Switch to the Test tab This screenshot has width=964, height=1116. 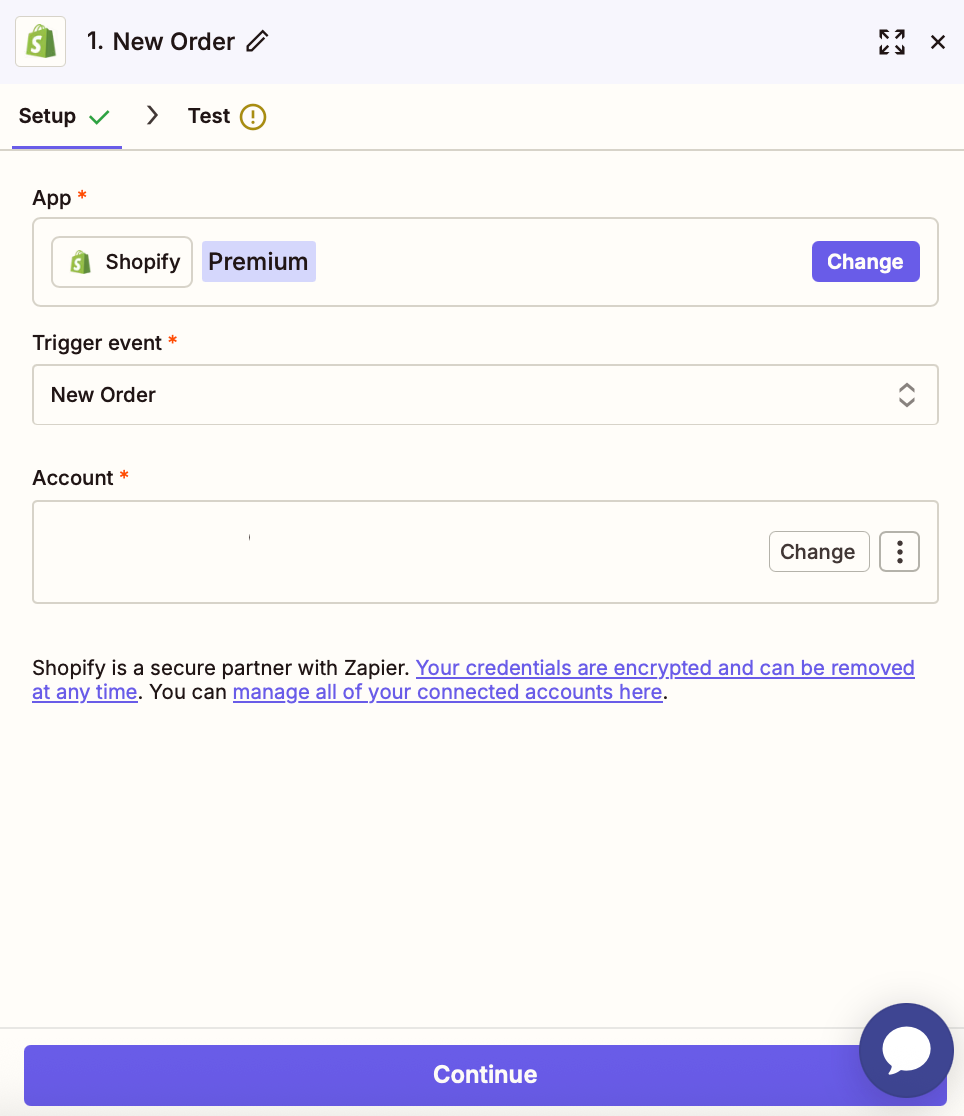[x=209, y=116]
